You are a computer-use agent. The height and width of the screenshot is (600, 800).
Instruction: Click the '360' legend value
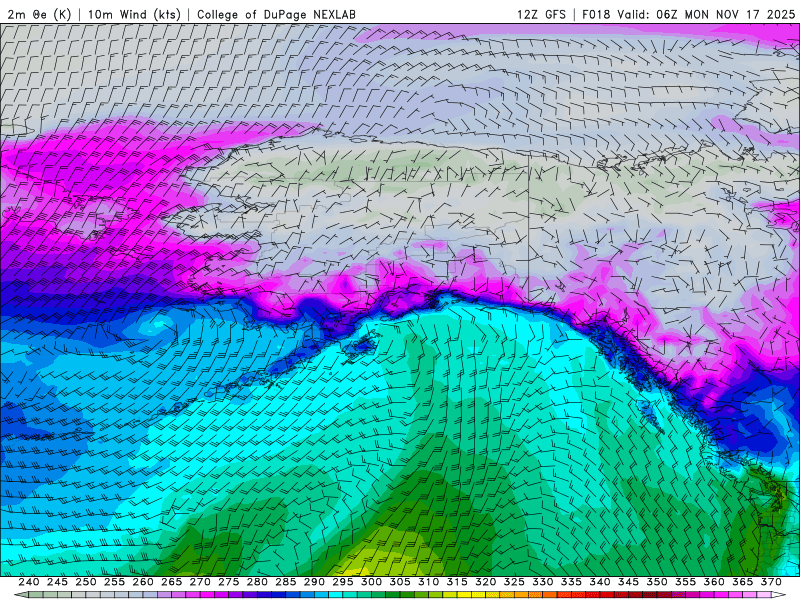[x=714, y=582]
